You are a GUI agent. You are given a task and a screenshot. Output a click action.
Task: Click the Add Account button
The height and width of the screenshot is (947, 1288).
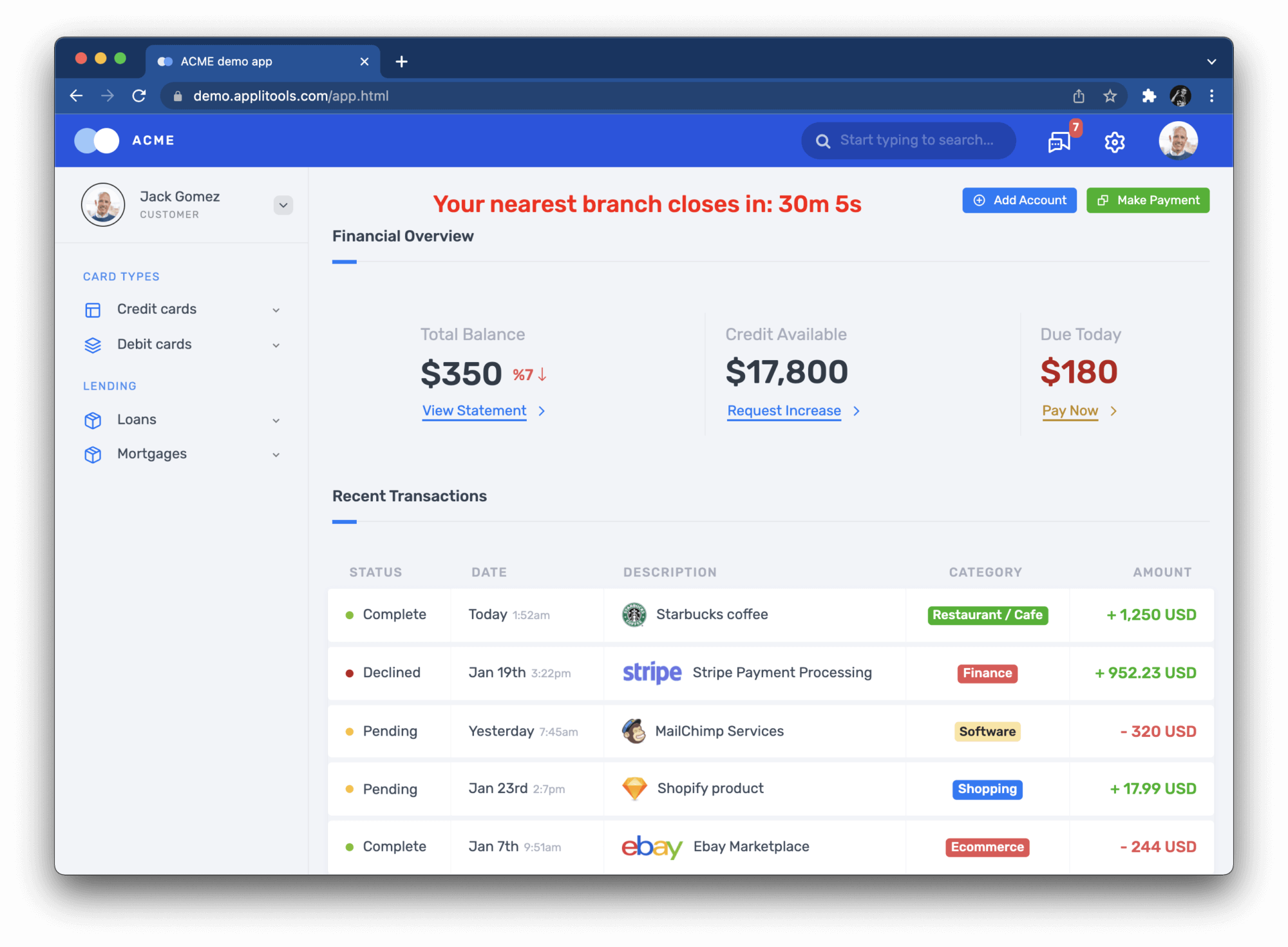tap(1019, 200)
